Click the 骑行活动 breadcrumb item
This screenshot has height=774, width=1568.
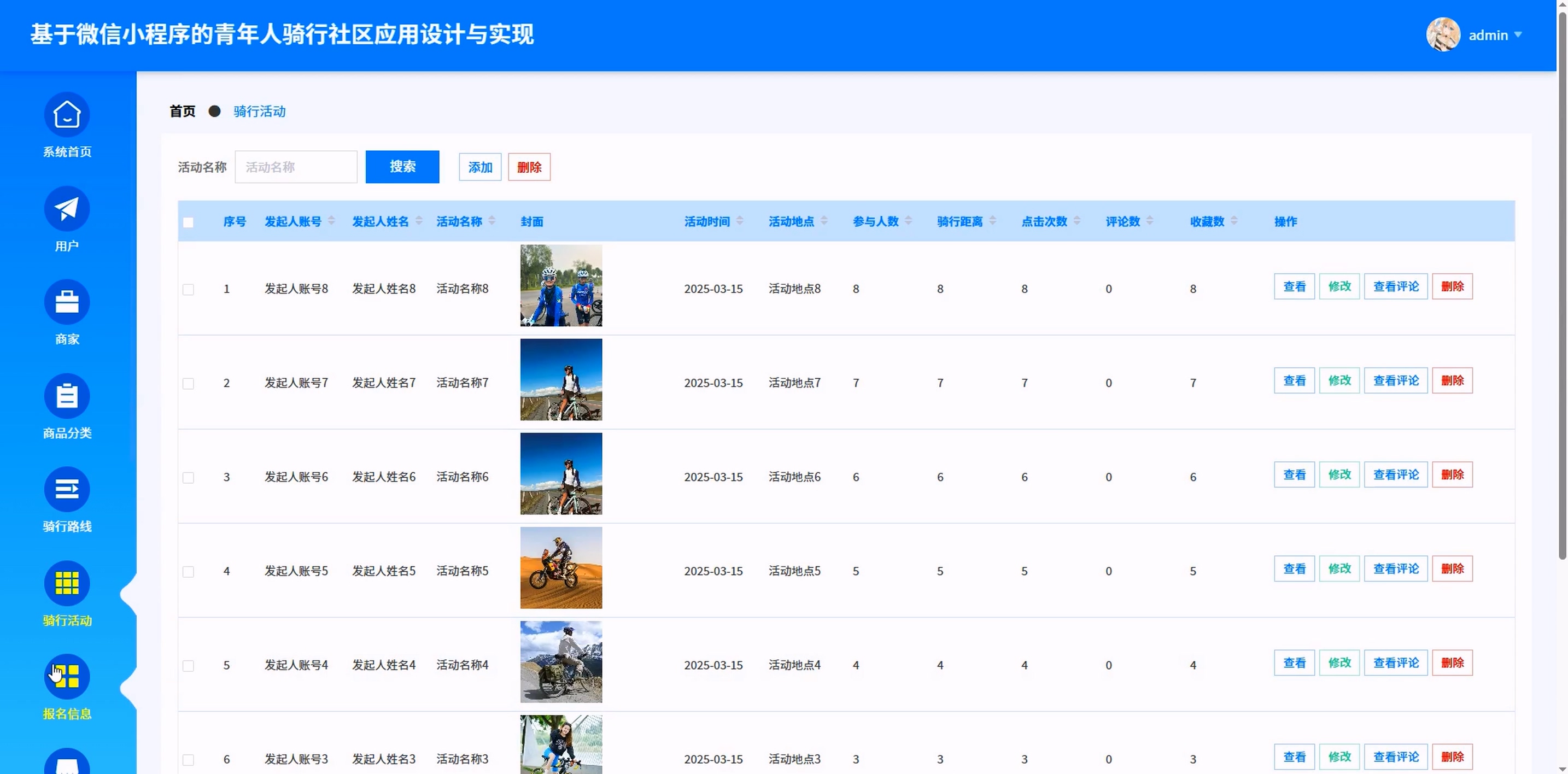(259, 112)
